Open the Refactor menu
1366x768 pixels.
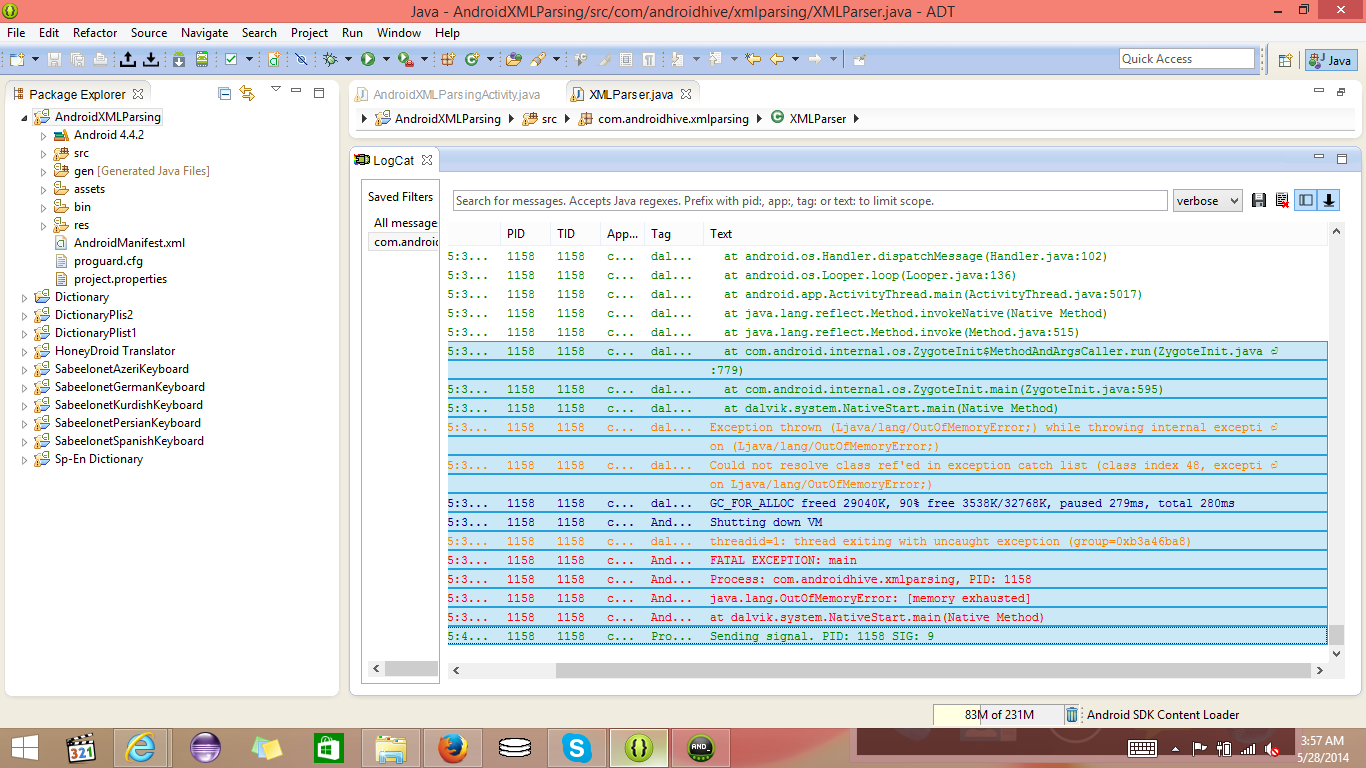95,32
